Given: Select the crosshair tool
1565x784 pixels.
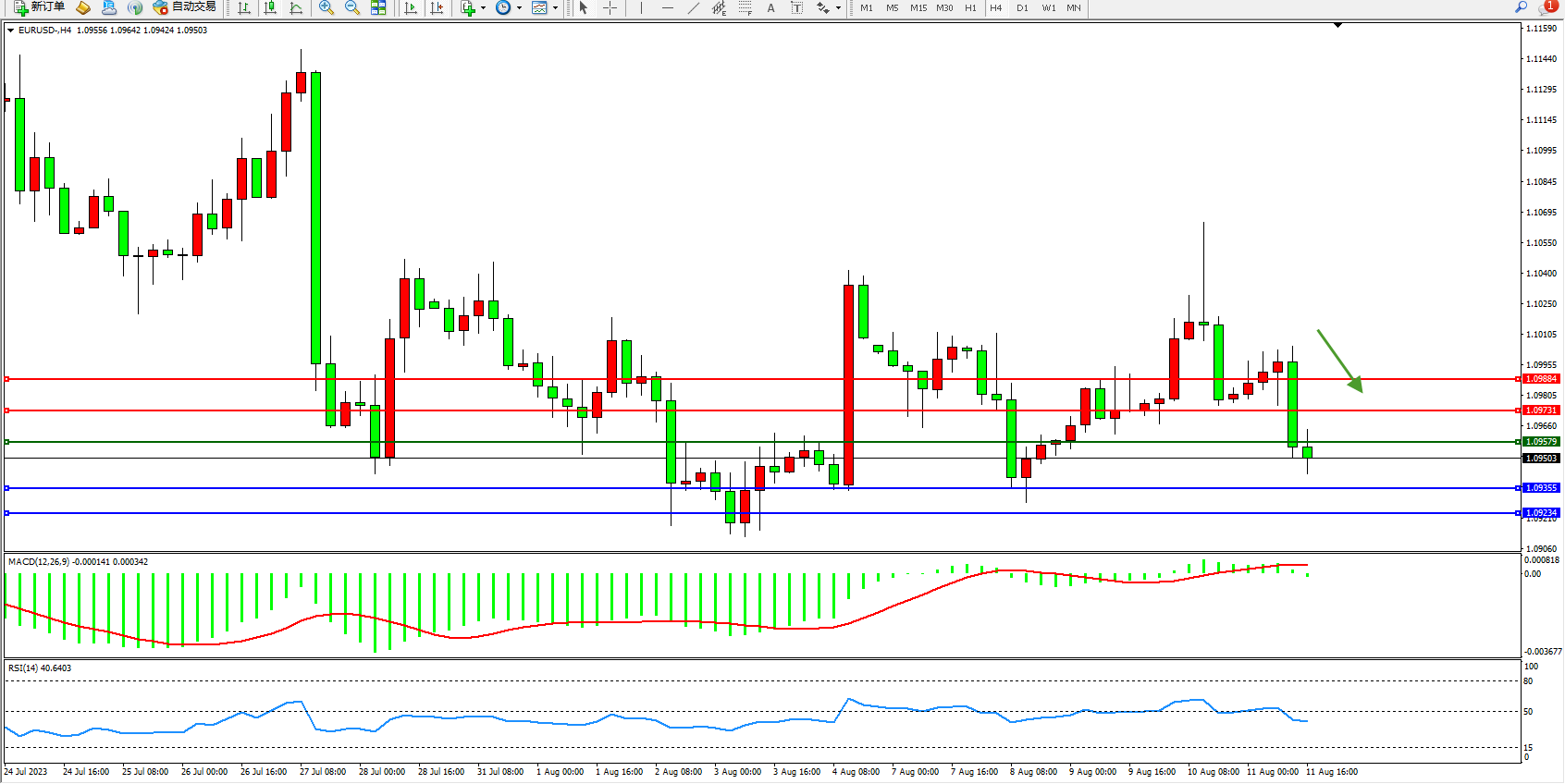Looking at the screenshot, I should pos(610,8).
